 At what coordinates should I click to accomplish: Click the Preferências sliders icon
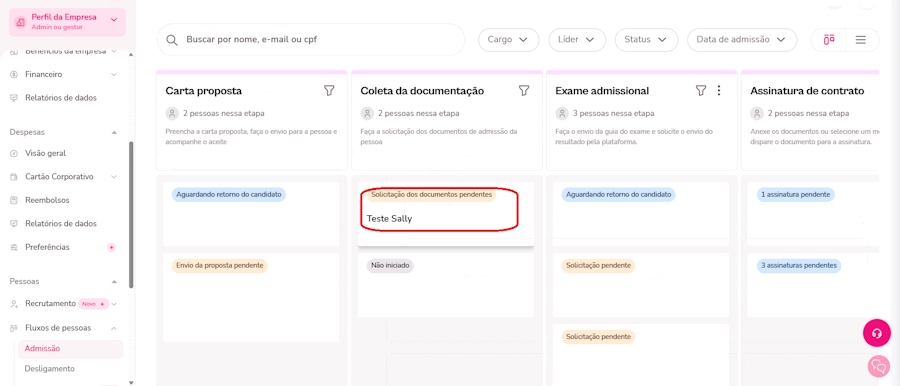(14, 247)
